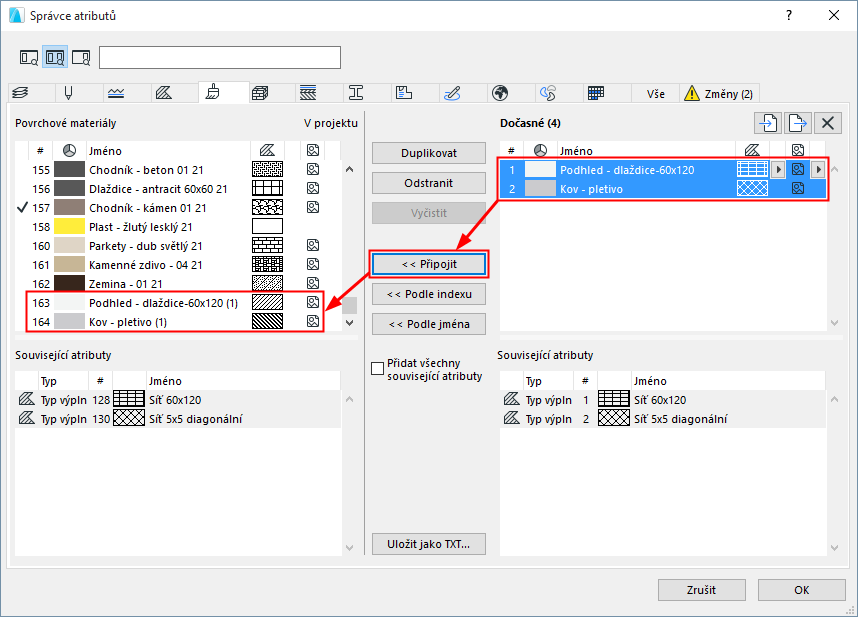Click the Síť 60x120 fill icon, index 128

(129, 400)
